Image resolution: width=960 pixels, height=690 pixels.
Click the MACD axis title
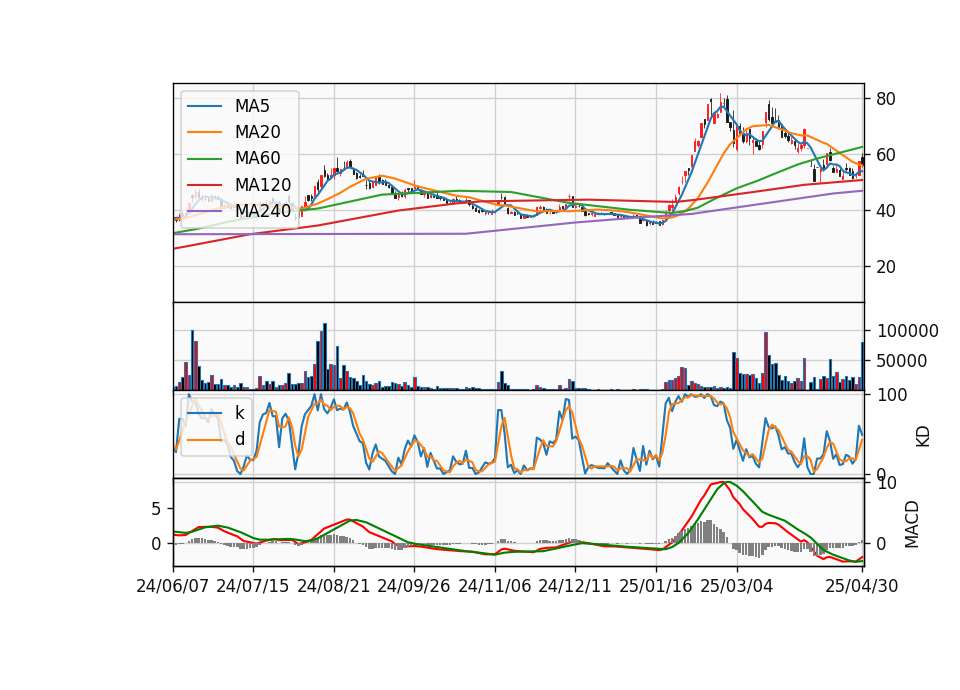[912, 524]
